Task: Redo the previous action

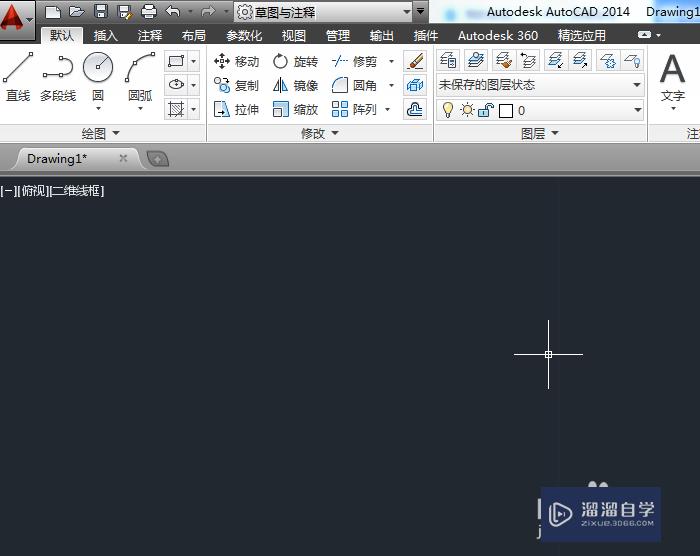Action: (x=208, y=11)
